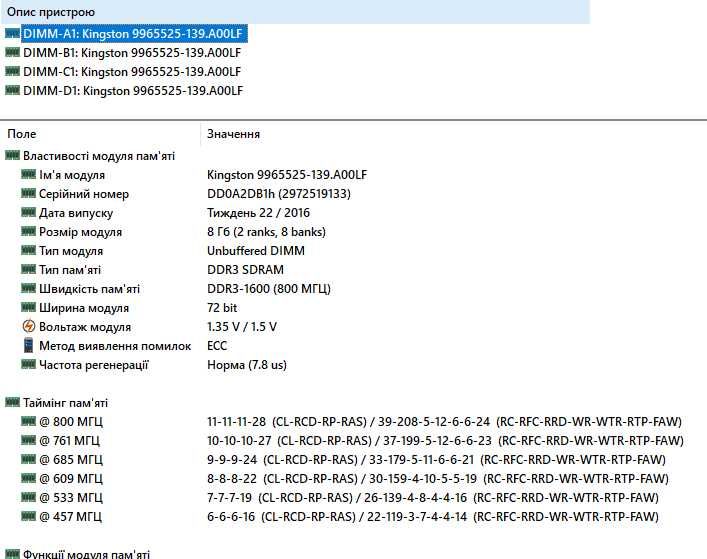Click the icon beside '@ 761 МГЦ'

(28, 440)
